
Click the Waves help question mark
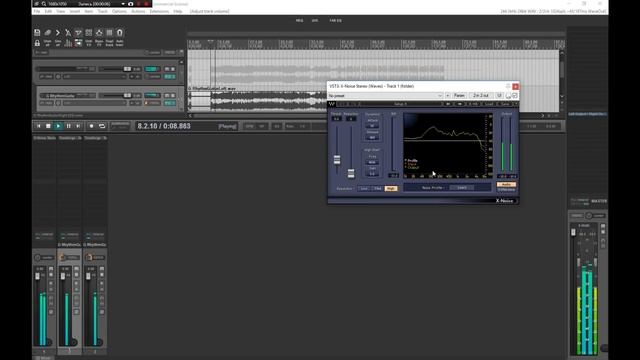click(x=516, y=104)
